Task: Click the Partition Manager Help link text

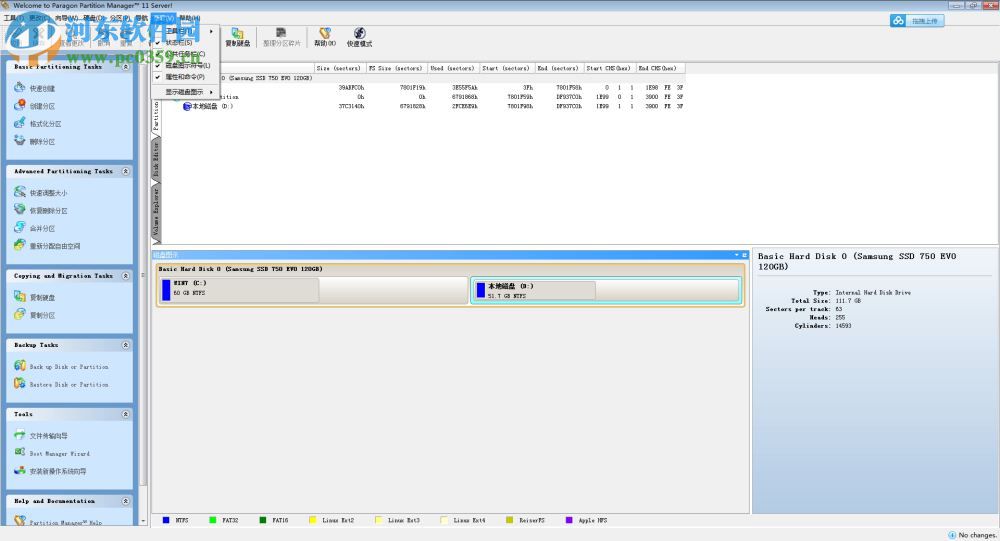Action: click(66, 522)
